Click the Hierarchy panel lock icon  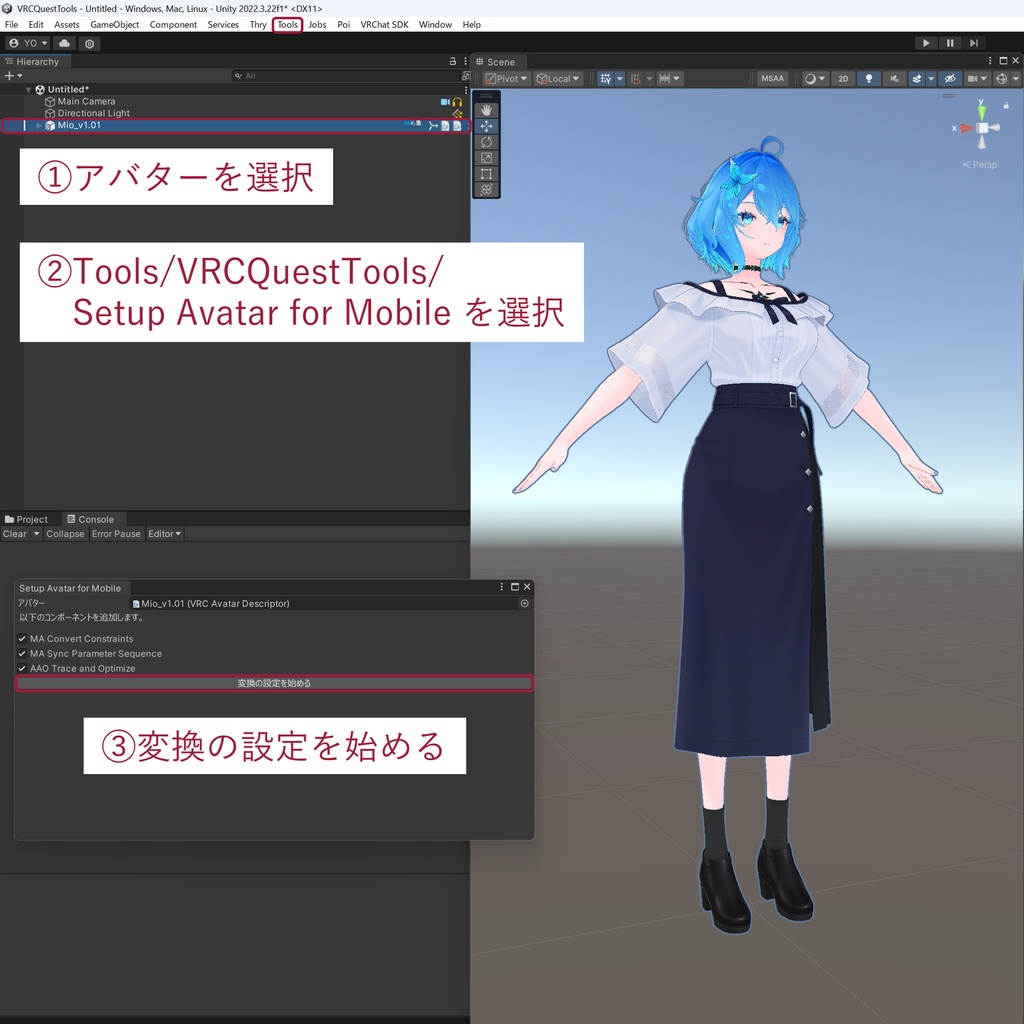click(x=453, y=61)
